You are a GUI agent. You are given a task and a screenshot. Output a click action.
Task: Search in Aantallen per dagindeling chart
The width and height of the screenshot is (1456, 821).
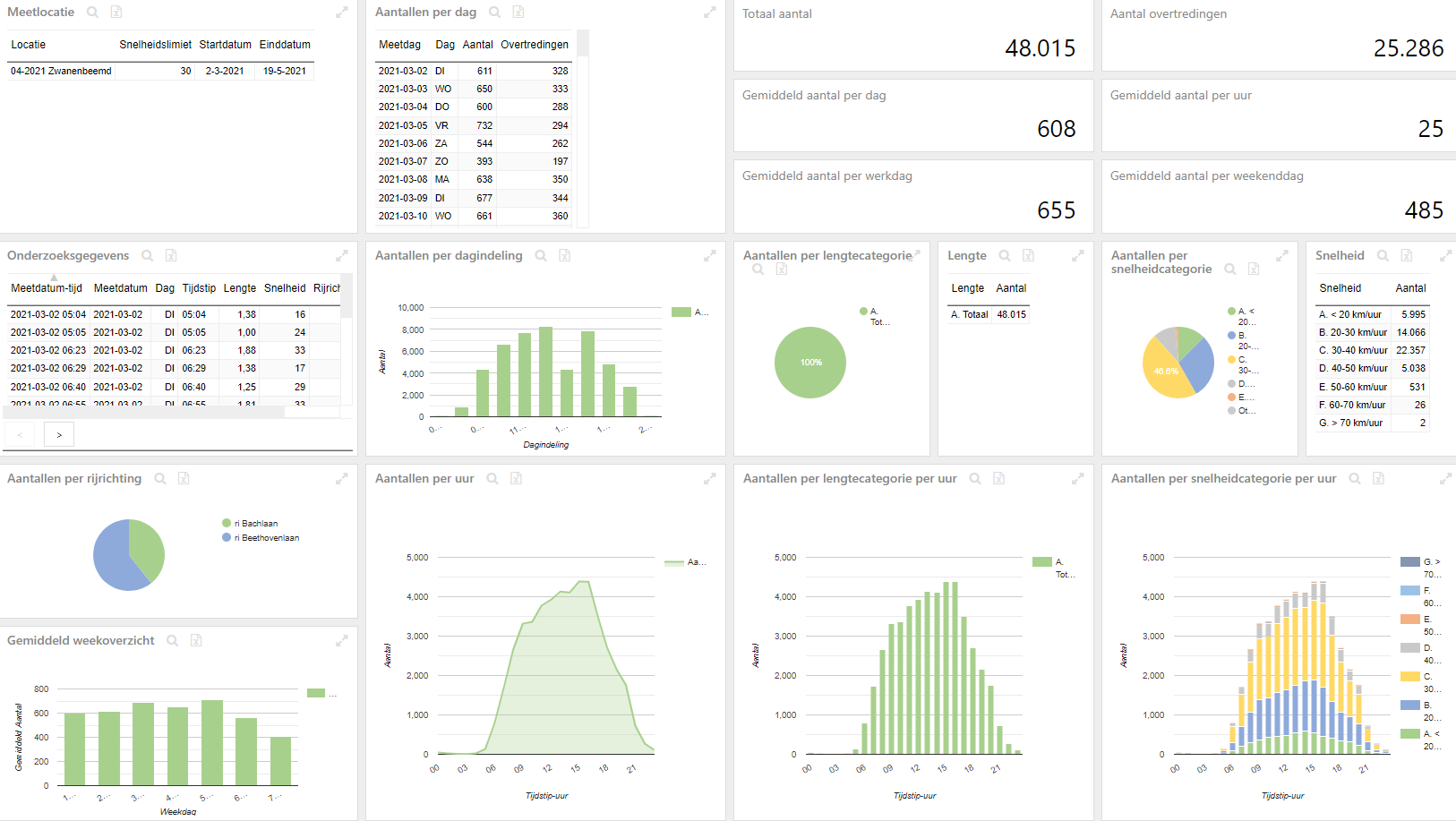pyautogui.click(x=541, y=256)
